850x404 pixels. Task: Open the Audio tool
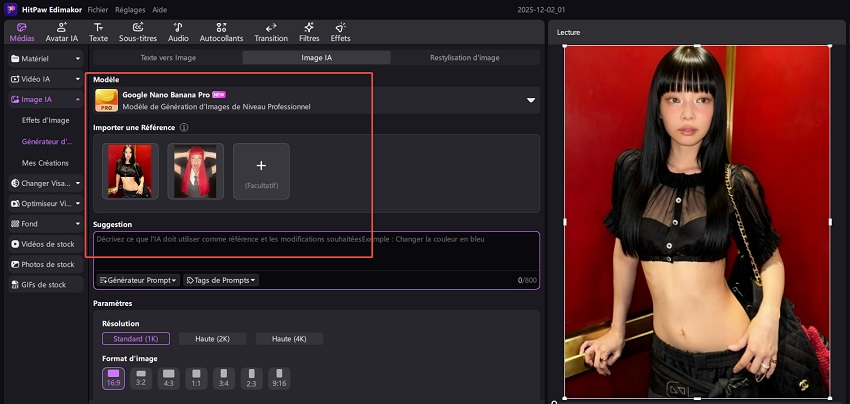(178, 32)
